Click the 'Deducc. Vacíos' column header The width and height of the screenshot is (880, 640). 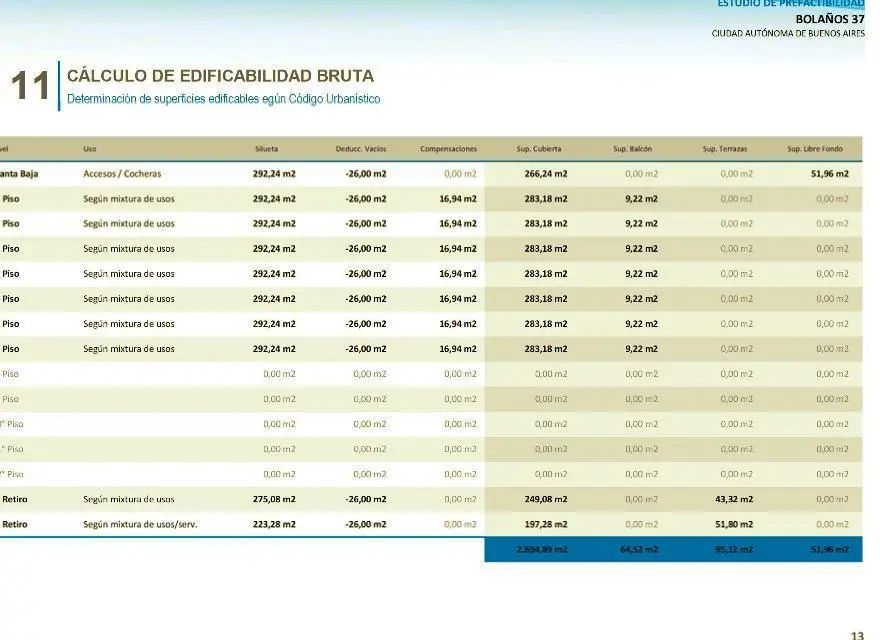point(361,149)
